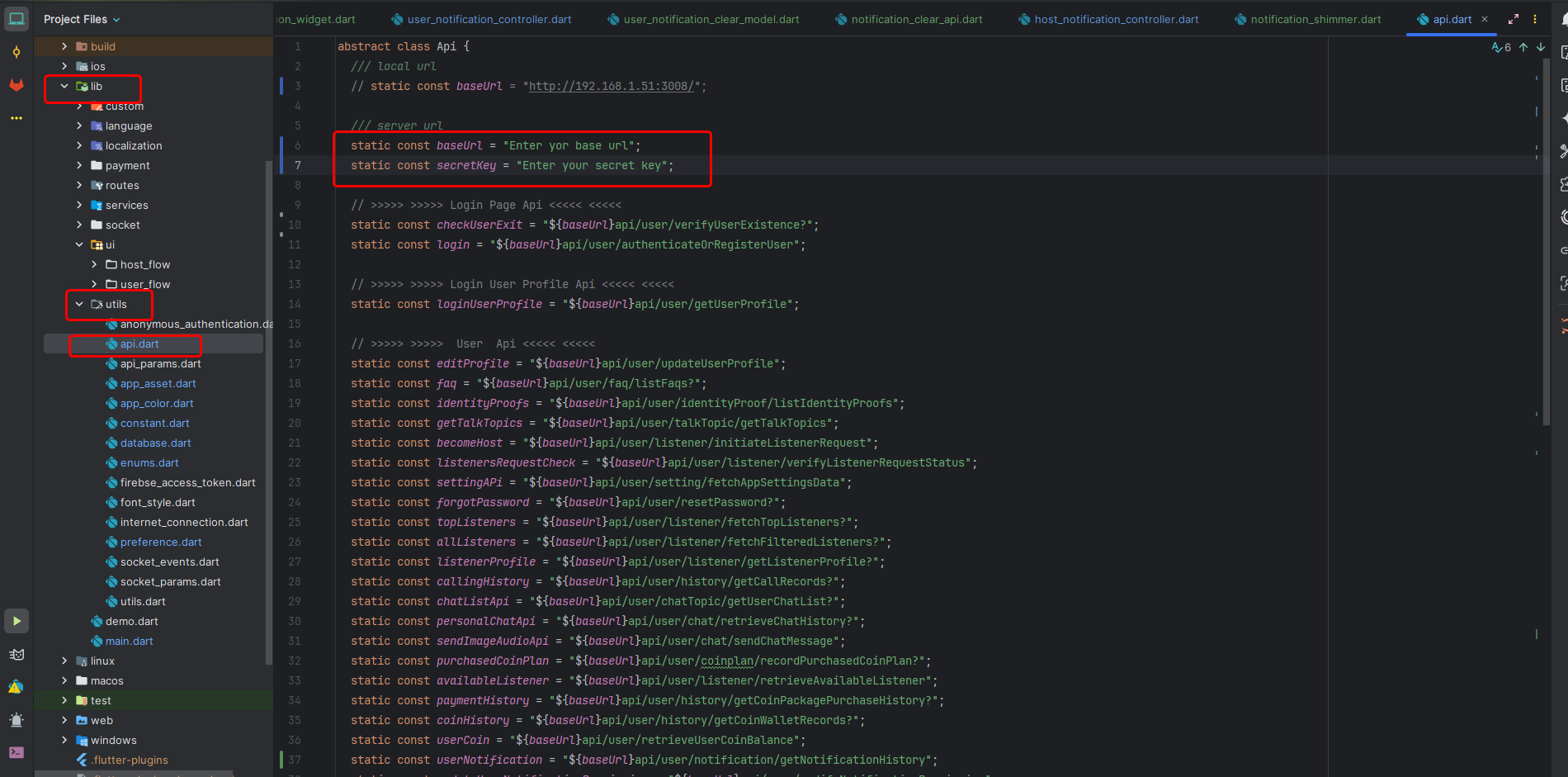This screenshot has height=777, width=1568.
Task: Click the project tree vertical scrollbar
Action: (268, 413)
